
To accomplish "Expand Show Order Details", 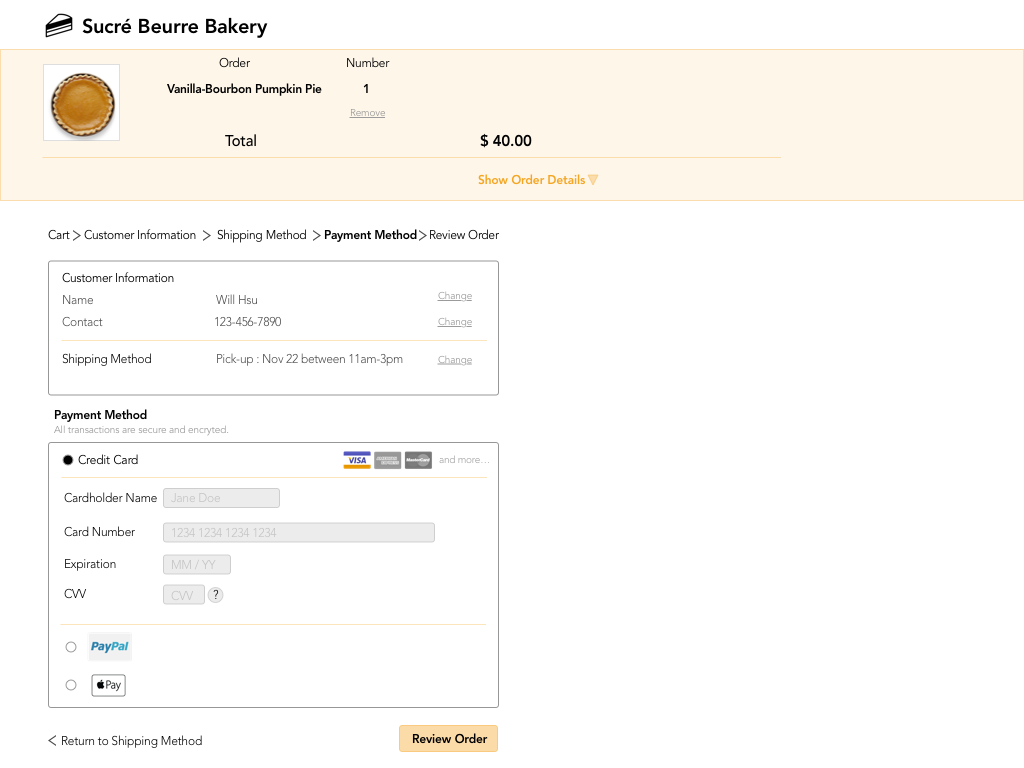I will (537, 180).
